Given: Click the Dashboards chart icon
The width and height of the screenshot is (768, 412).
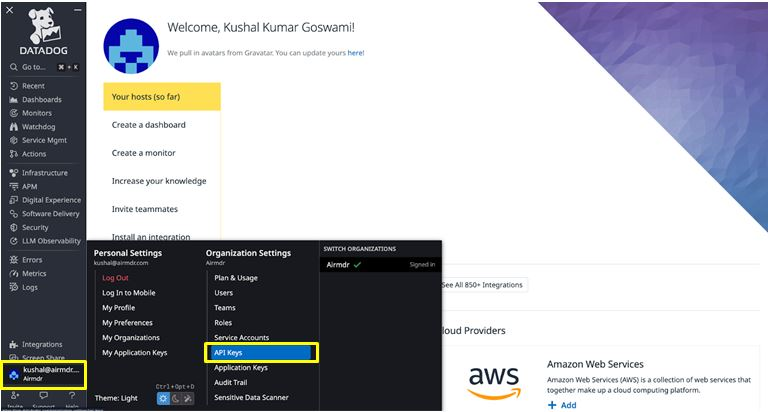Looking at the screenshot, I should click(x=14, y=99).
